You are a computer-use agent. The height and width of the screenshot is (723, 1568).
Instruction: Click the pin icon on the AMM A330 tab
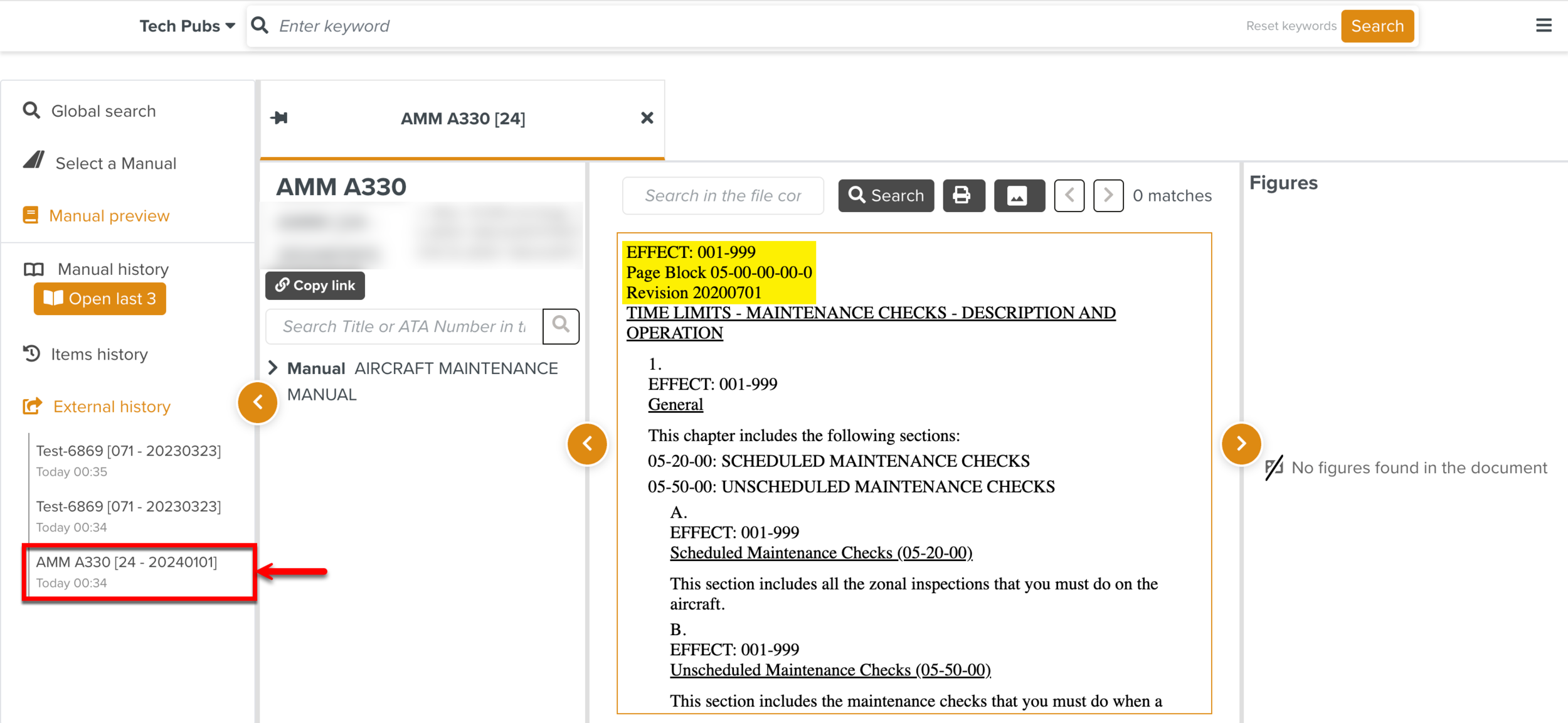coord(279,118)
